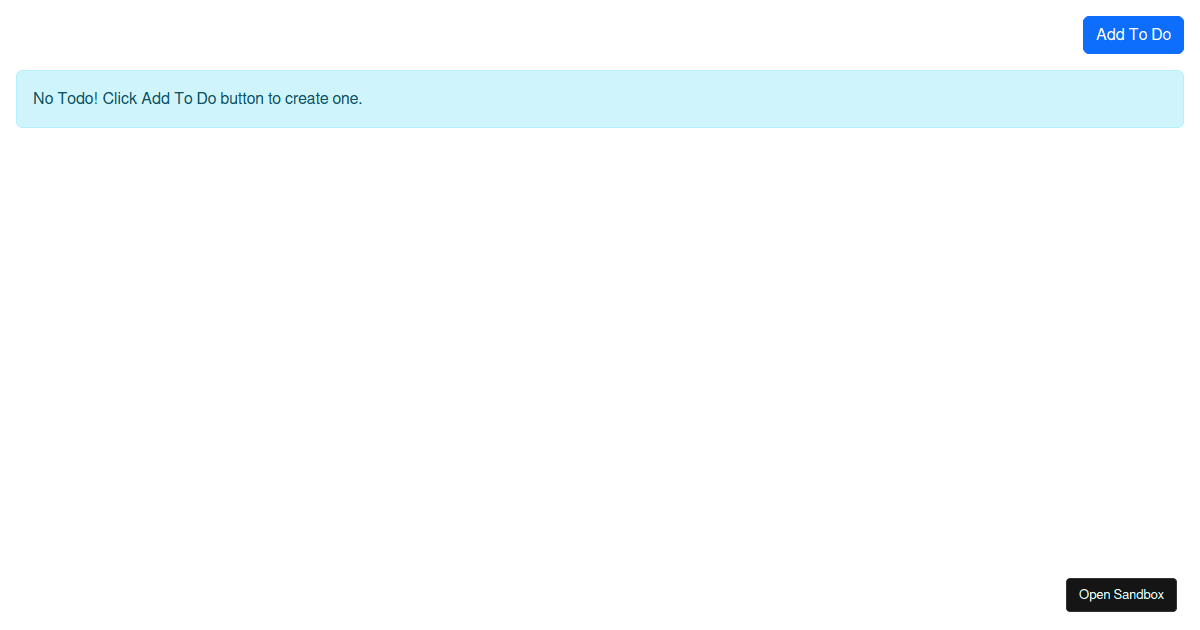Click the 'No Todo!' alert message text
The width and height of the screenshot is (1200, 630).
197,99
